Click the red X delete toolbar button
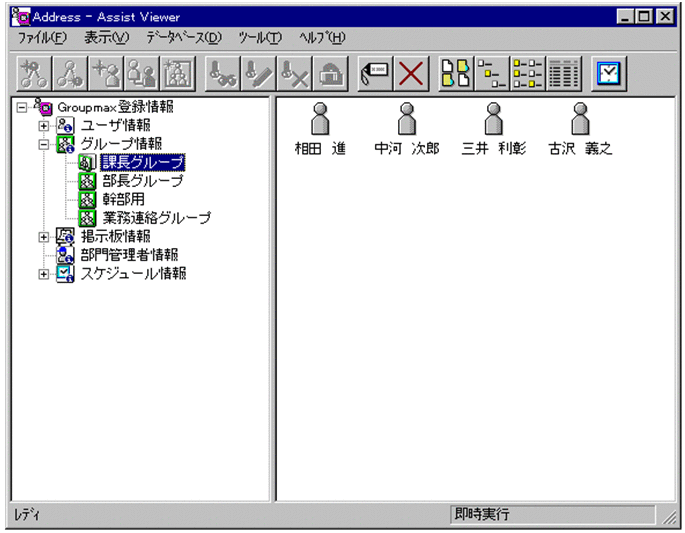Screen dimensions: 685x533 tap(411, 74)
